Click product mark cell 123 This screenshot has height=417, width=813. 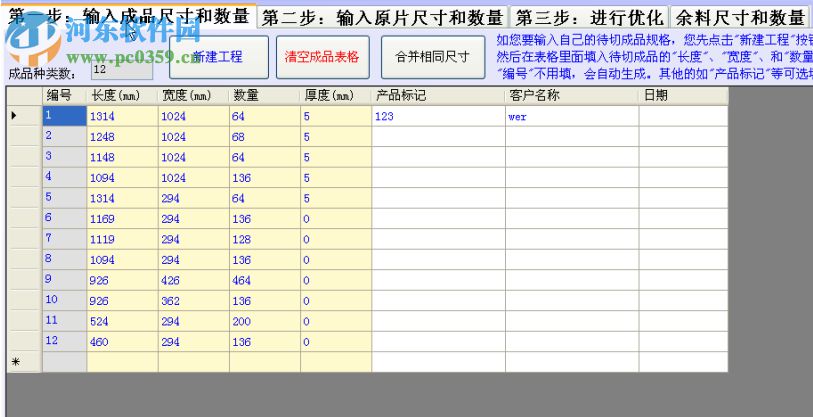coord(439,116)
